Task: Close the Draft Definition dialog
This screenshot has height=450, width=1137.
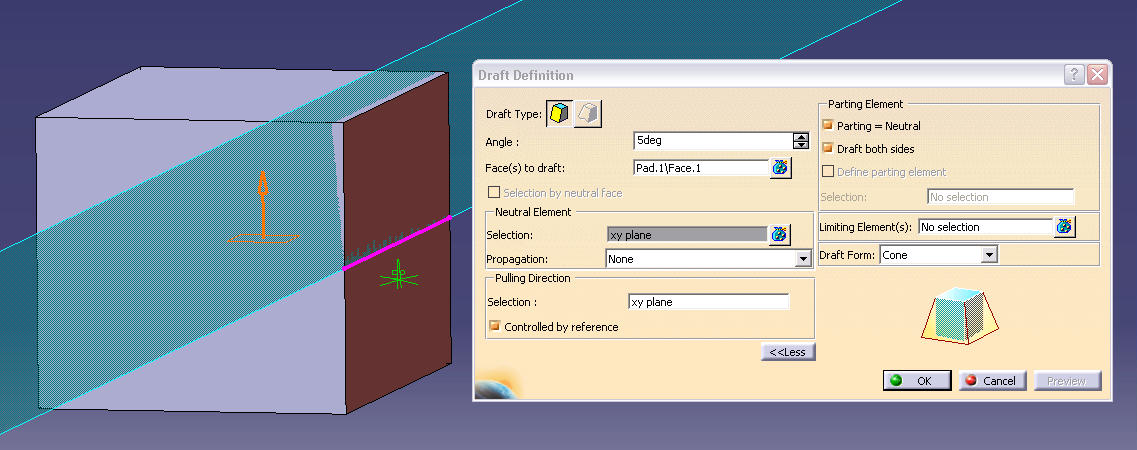Action: click(1097, 75)
